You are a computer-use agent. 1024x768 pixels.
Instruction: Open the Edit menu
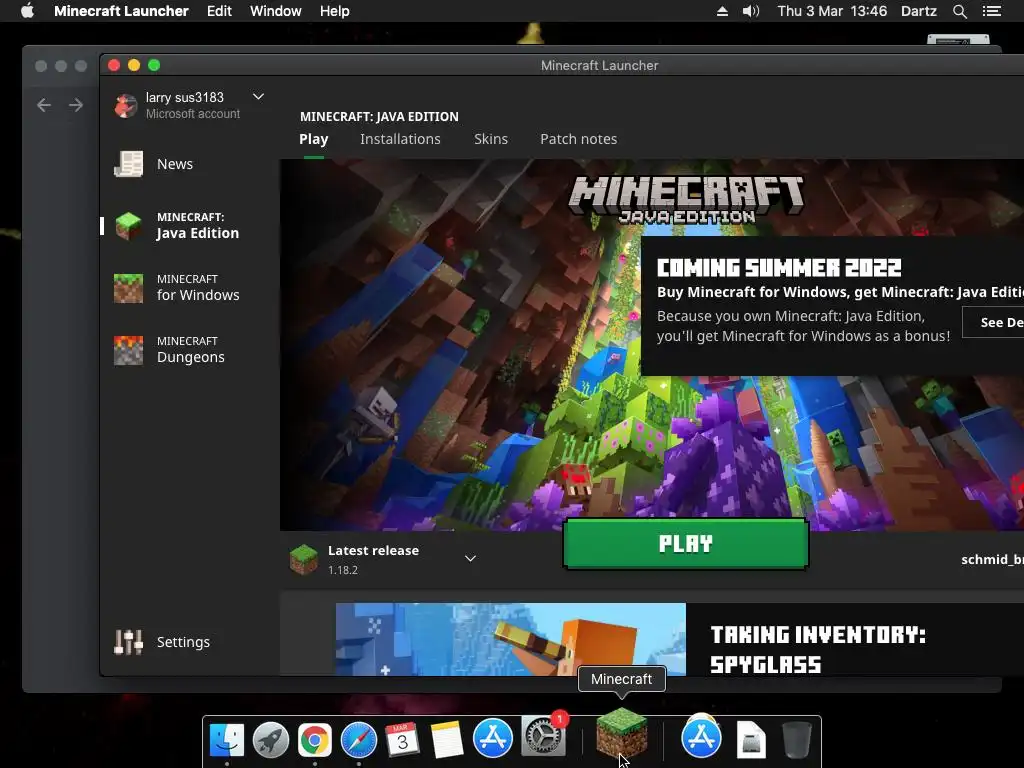coord(219,11)
